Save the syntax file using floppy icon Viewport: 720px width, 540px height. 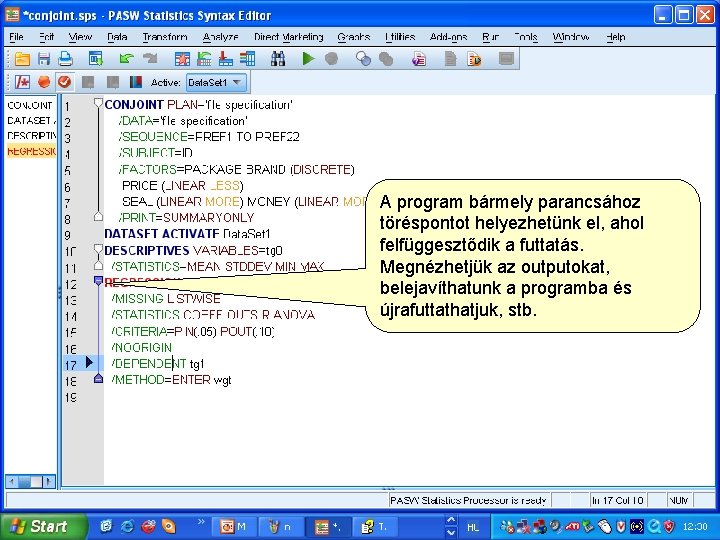(x=44, y=59)
